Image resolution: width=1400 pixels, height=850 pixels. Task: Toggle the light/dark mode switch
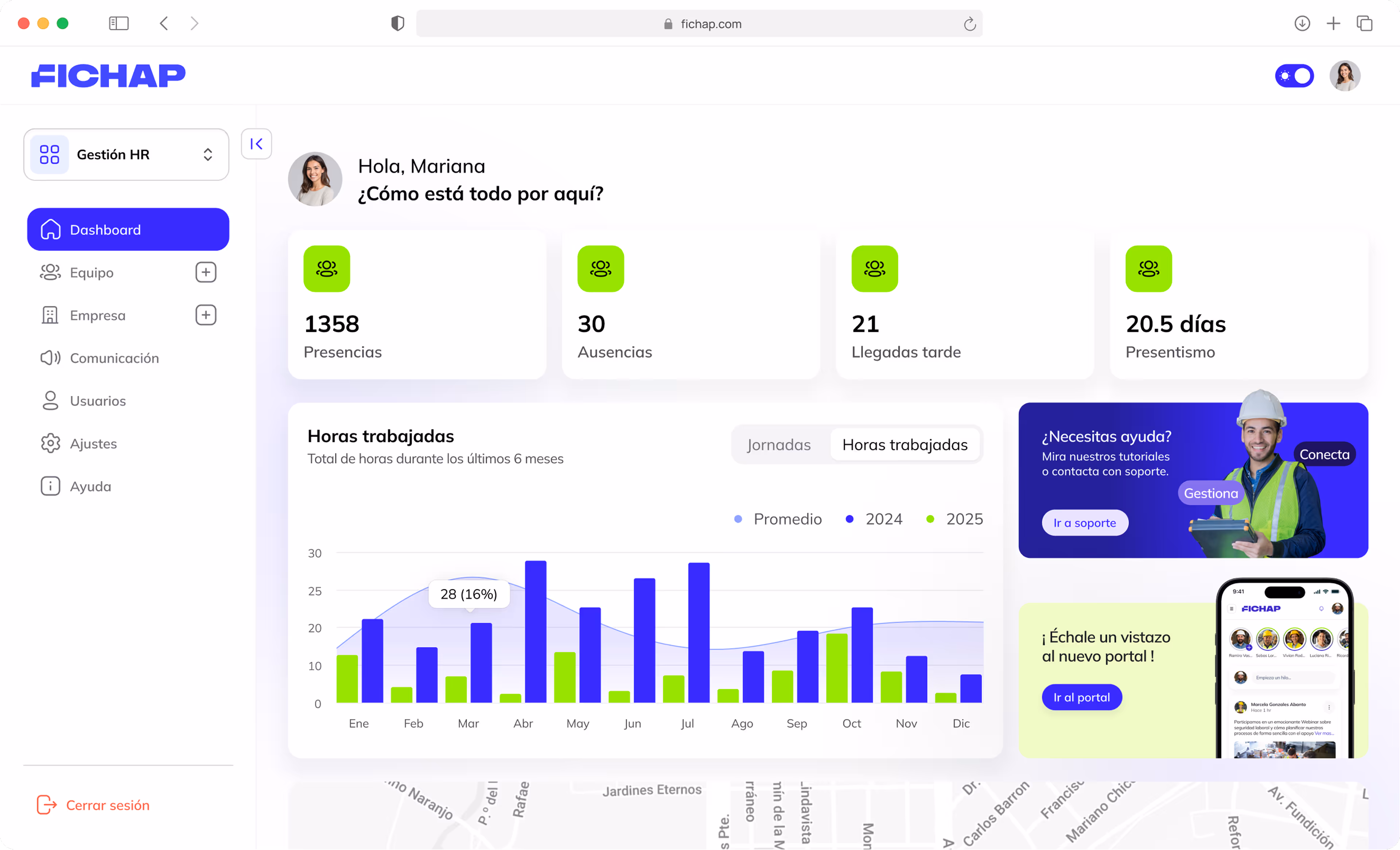coord(1294,75)
